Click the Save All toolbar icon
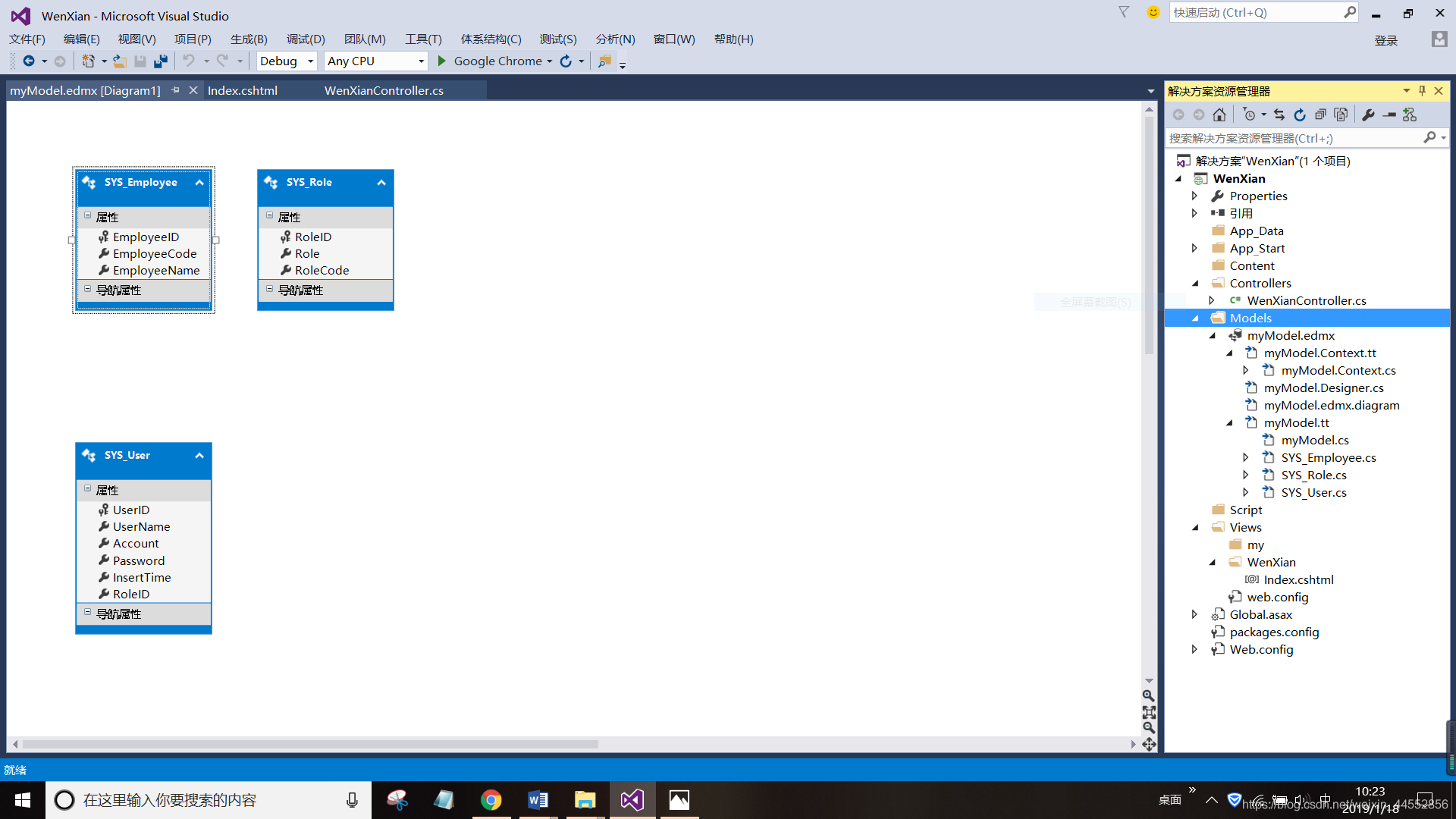 (x=161, y=61)
